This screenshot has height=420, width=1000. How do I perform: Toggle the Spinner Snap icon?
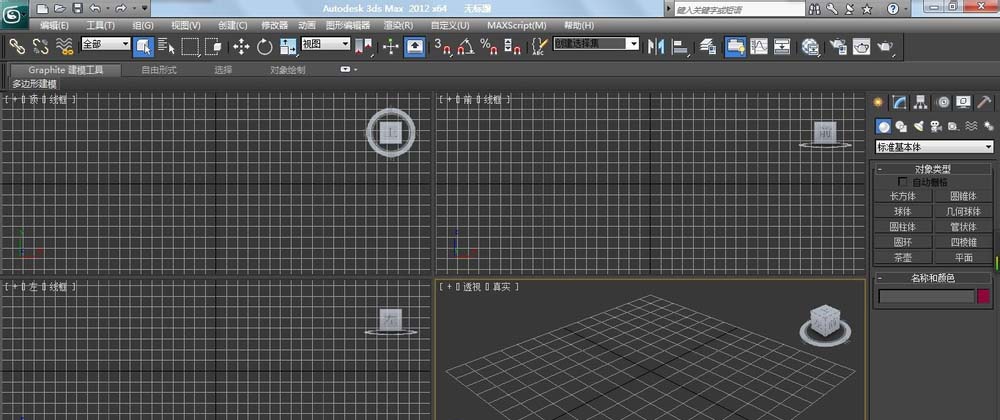(513, 46)
